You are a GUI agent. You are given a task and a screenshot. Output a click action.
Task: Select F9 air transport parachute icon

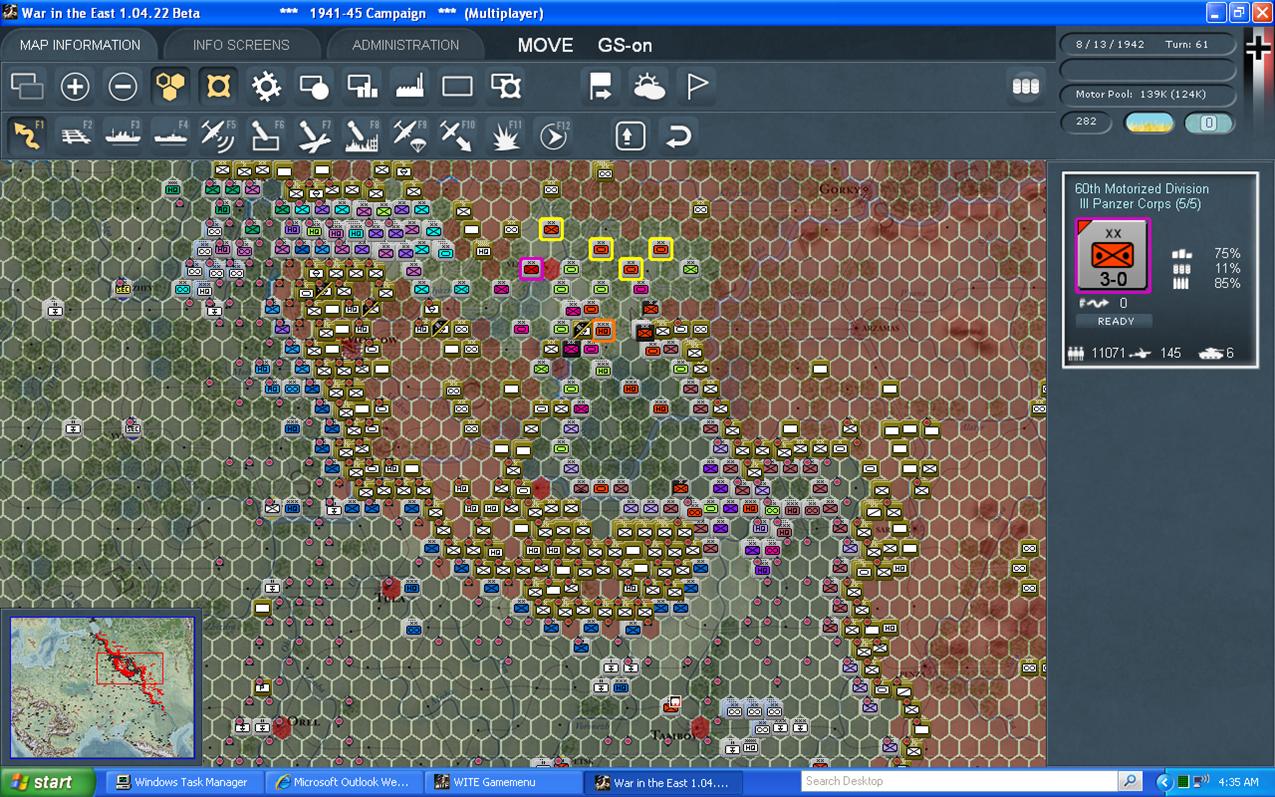tap(411, 135)
